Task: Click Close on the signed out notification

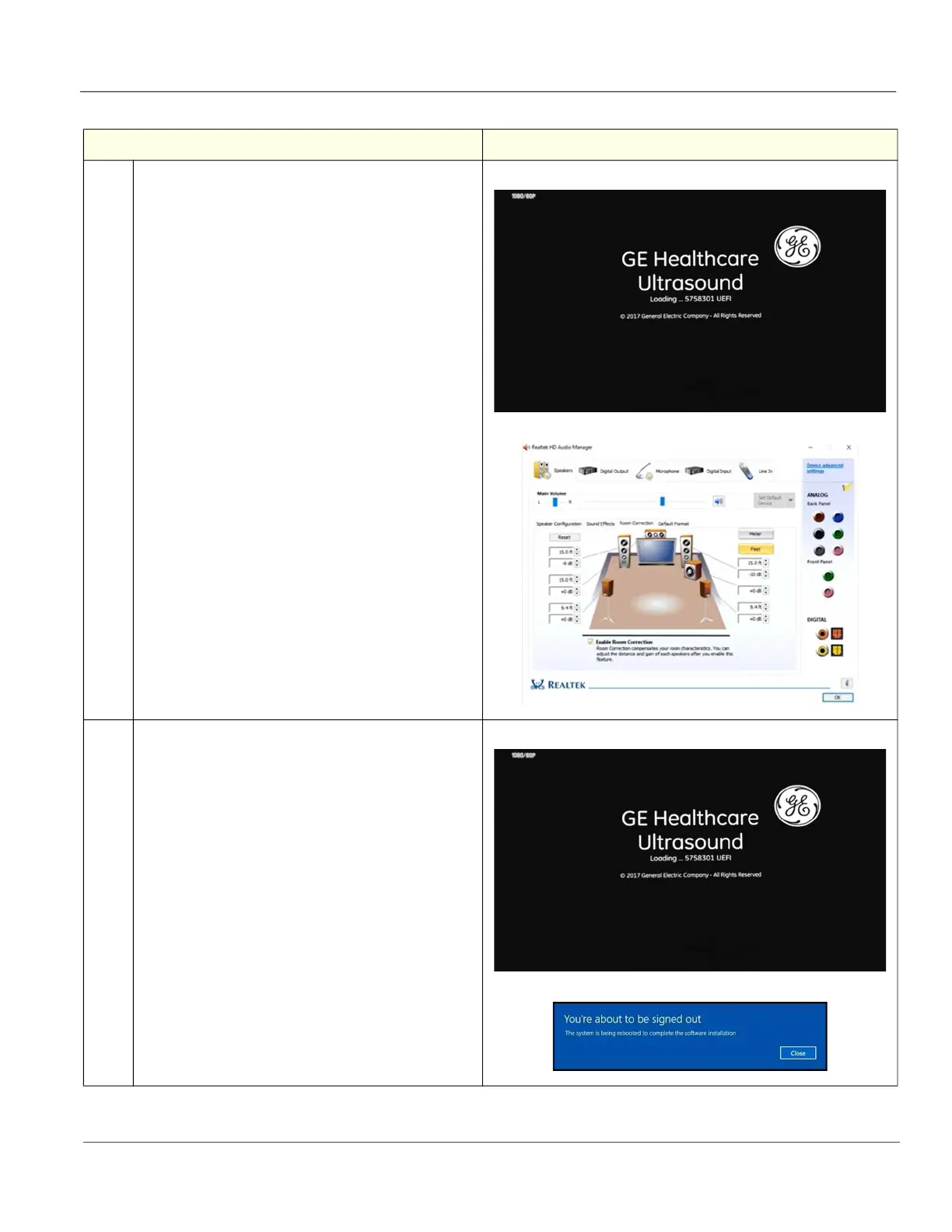Action: click(x=798, y=1053)
